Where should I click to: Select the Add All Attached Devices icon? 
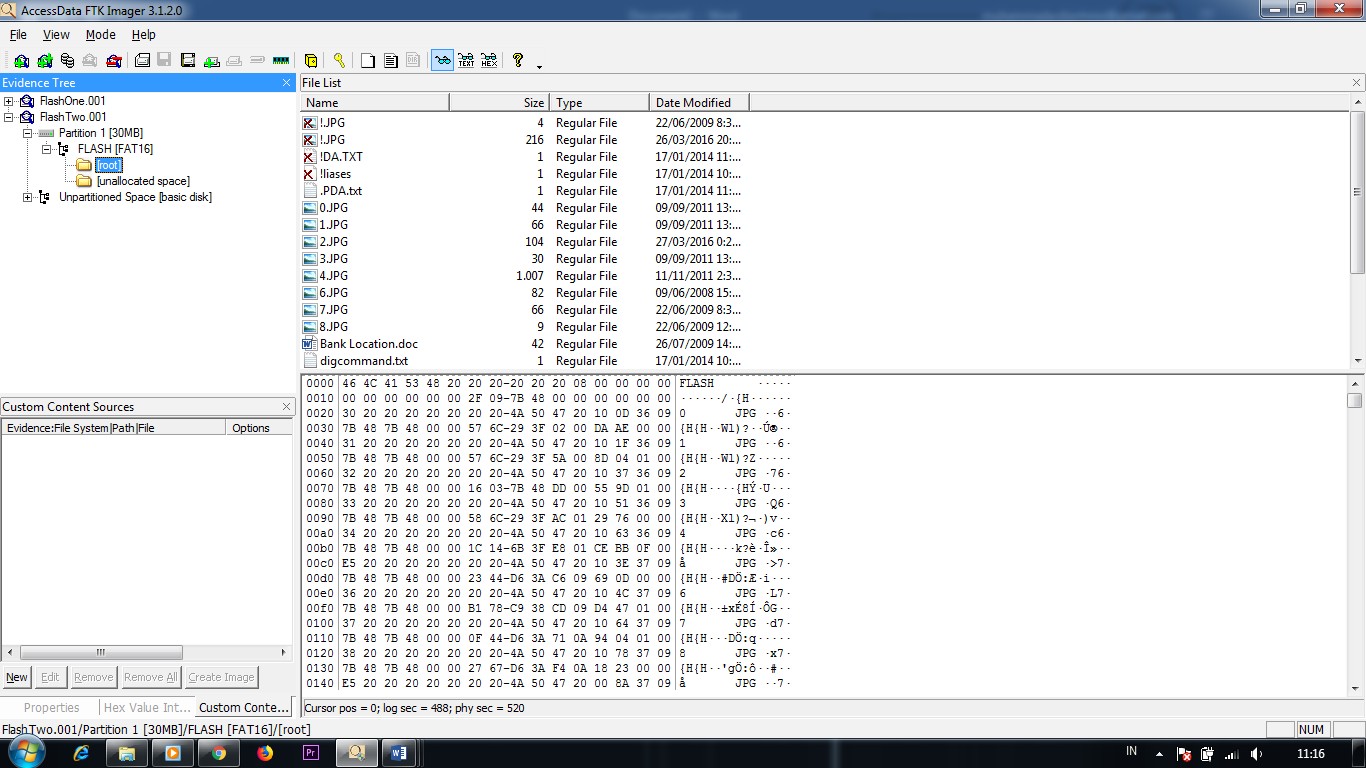point(45,60)
